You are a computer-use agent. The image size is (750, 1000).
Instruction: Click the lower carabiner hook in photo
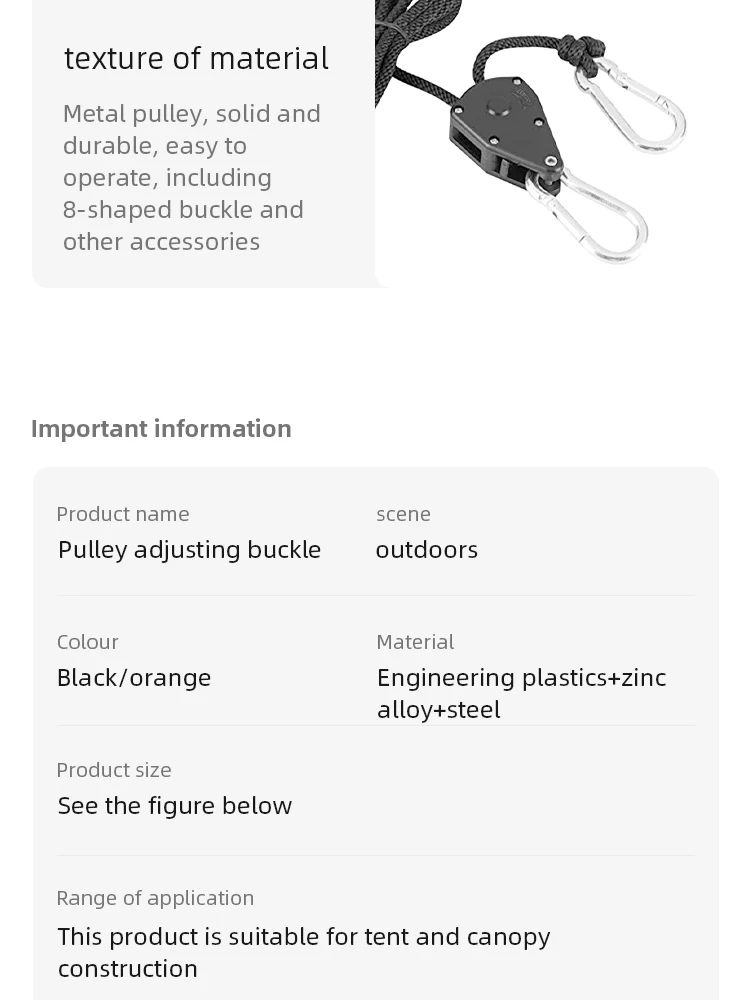point(586,216)
